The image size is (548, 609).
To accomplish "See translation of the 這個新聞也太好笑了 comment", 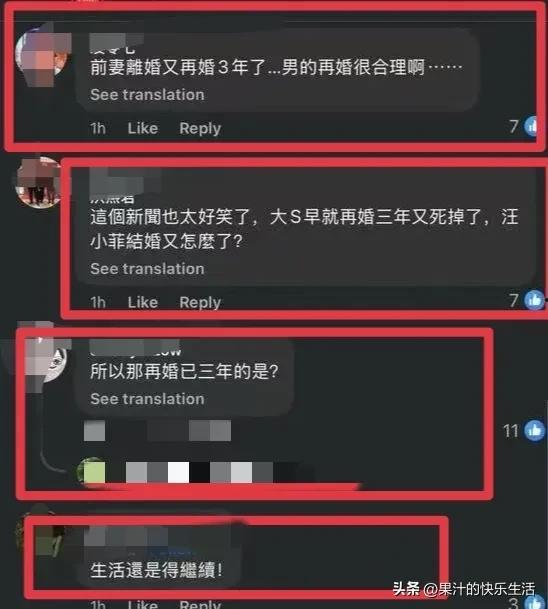I will click(147, 269).
